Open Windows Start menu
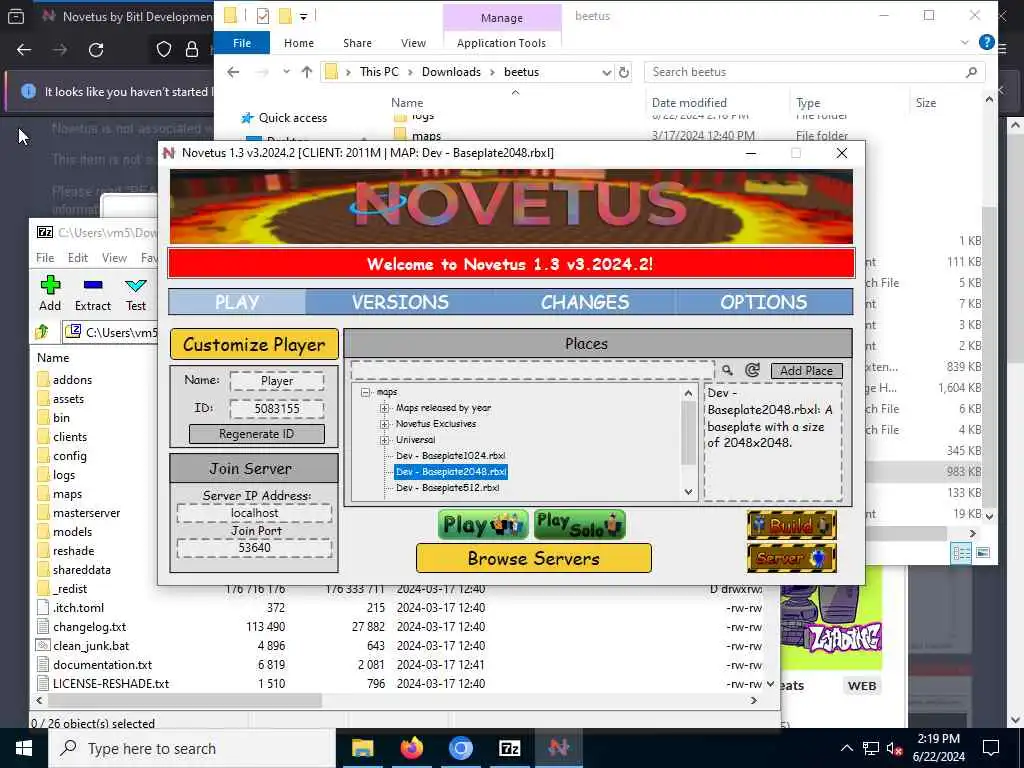 point(24,748)
